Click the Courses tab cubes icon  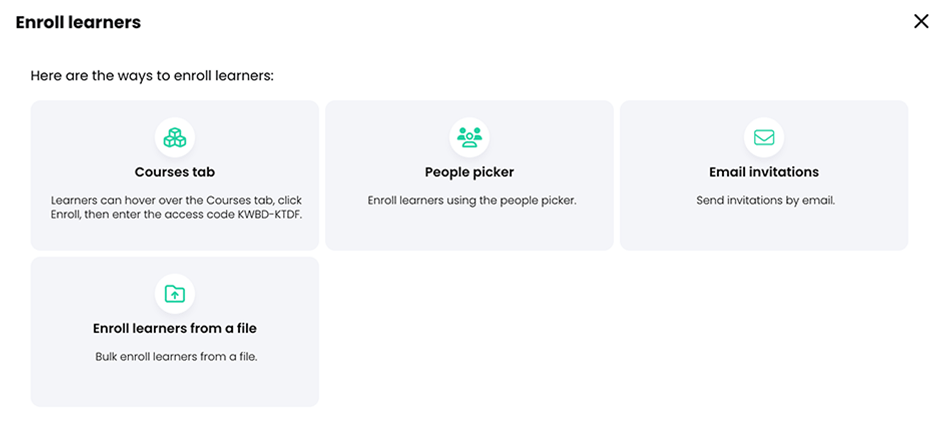coord(175,138)
